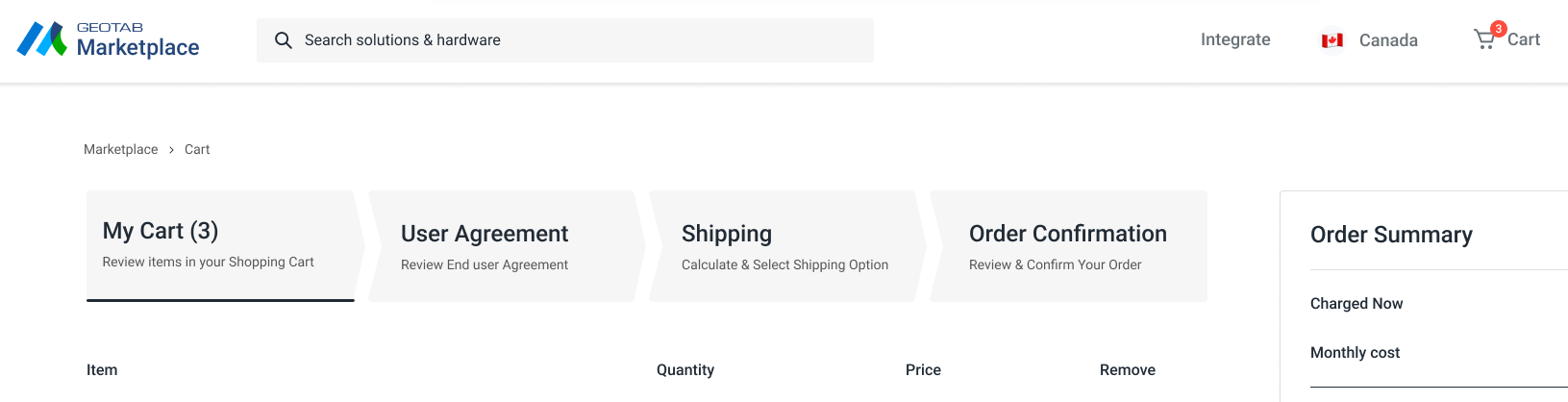Click the Geotab logo icon
The width and height of the screenshot is (1568, 402).
click(x=41, y=39)
